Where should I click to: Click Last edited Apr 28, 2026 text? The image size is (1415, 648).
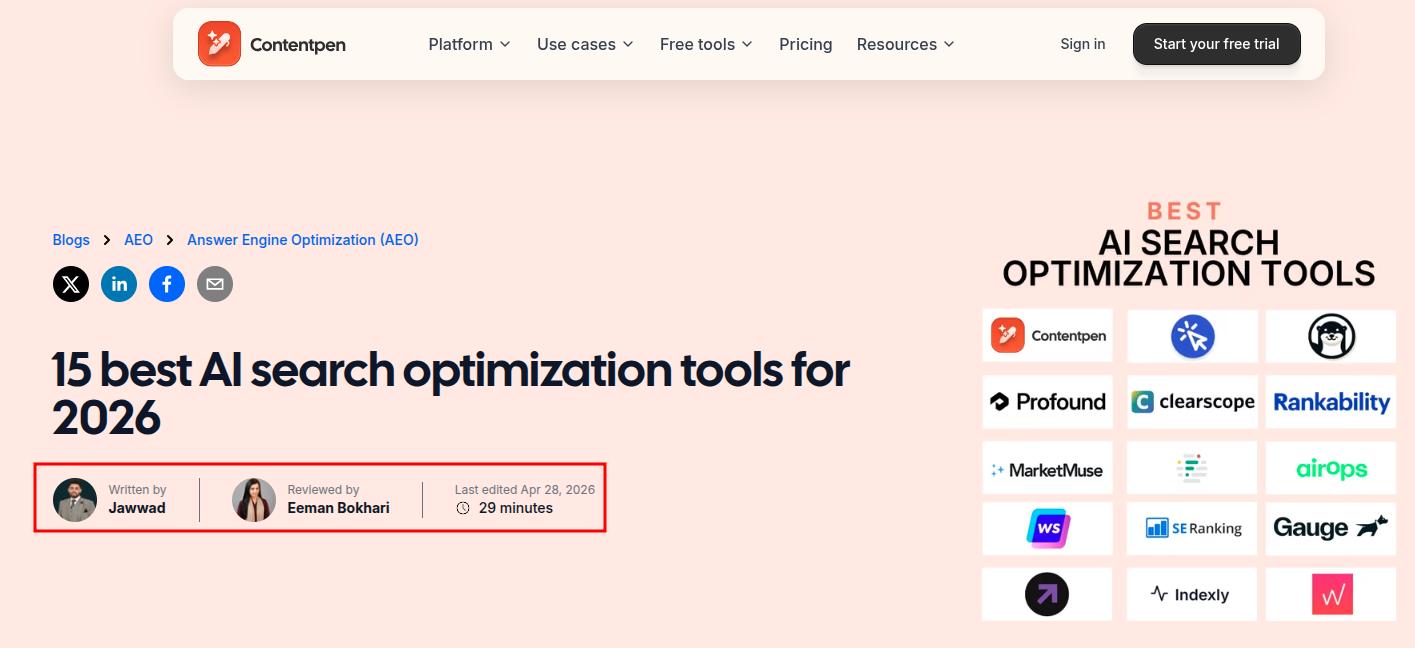pos(525,490)
